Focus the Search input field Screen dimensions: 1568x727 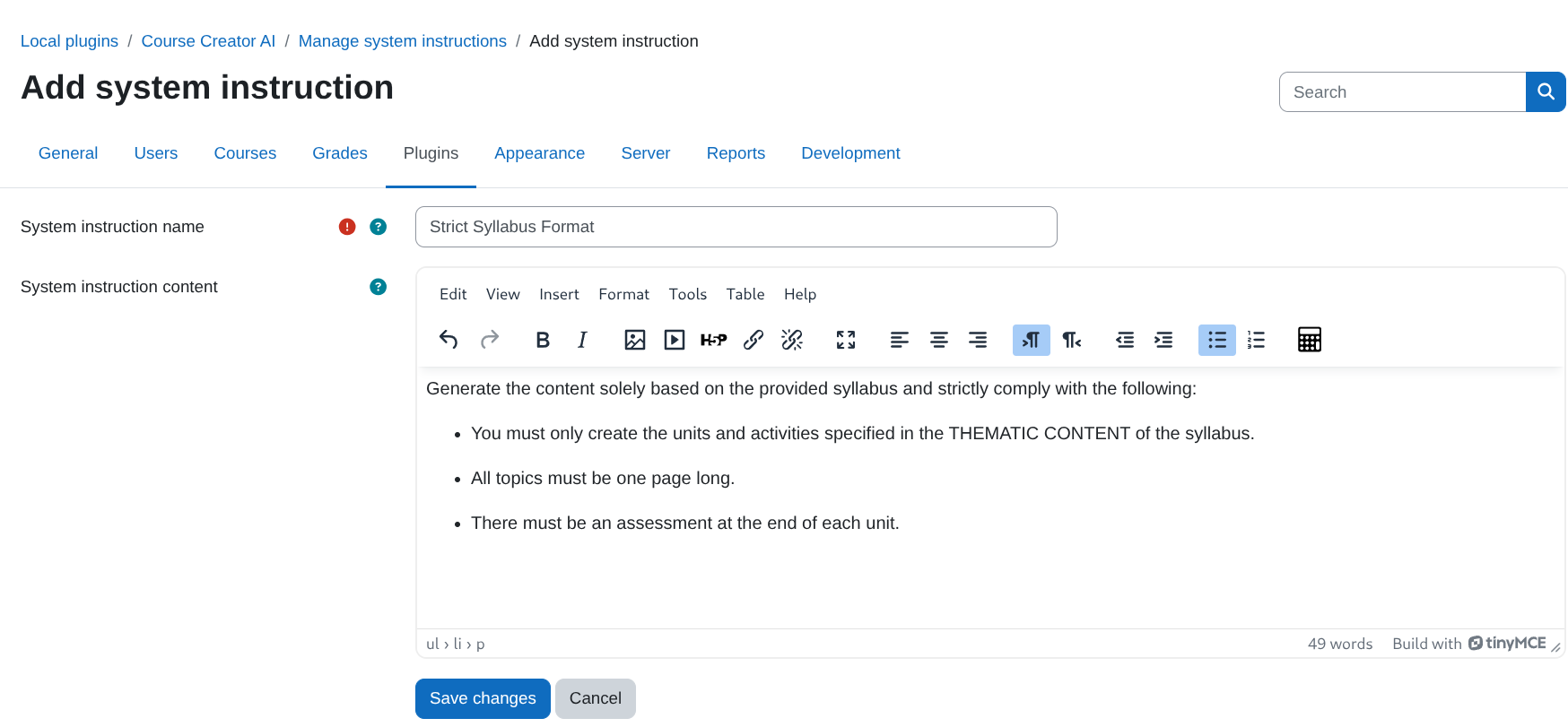pyautogui.click(x=1402, y=91)
